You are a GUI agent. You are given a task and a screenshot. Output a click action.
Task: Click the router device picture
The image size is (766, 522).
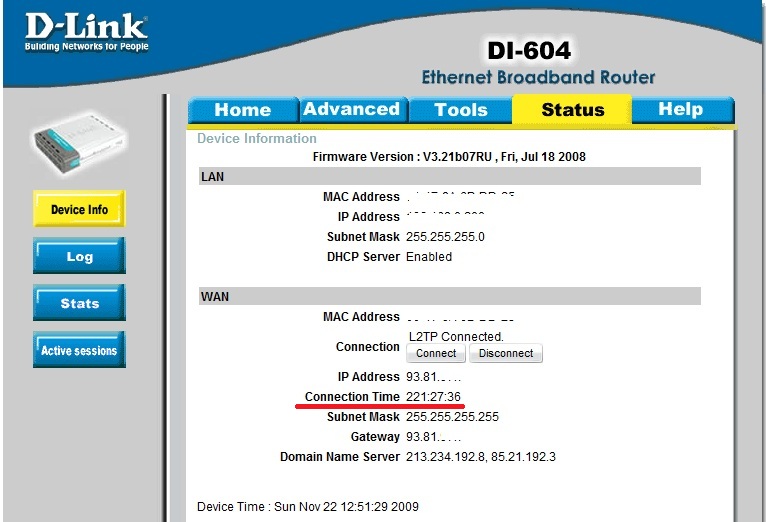point(80,144)
